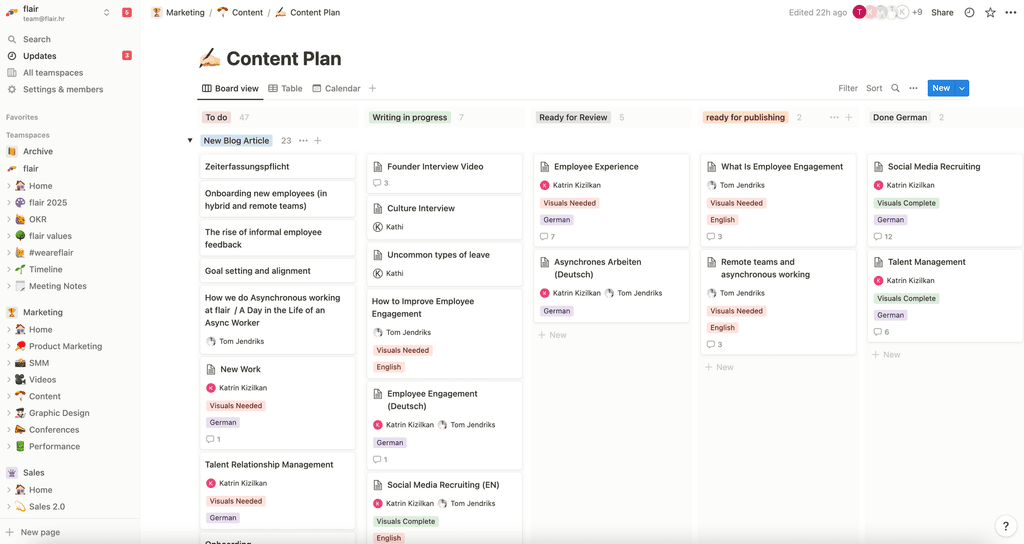Expand the OKR page tree
The image size is (1024, 544).
(x=8, y=219)
